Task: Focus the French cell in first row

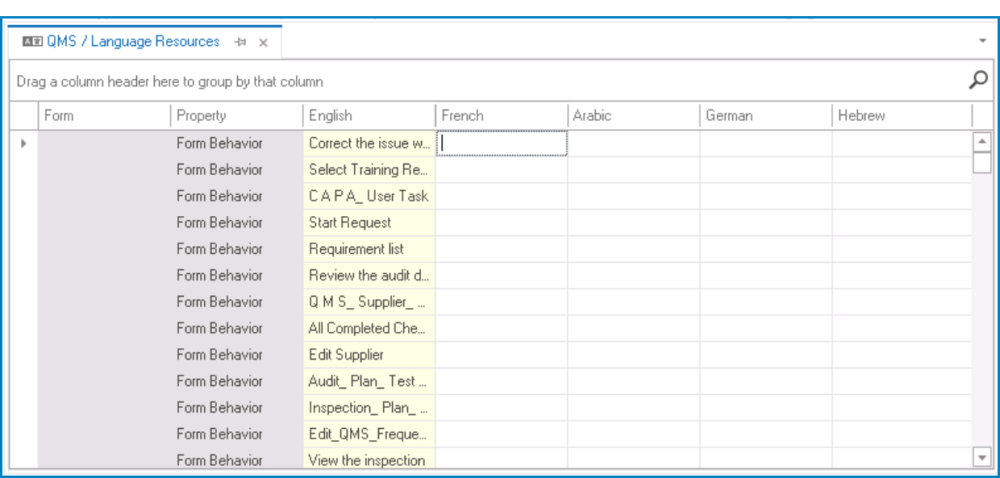Action: 502,143
